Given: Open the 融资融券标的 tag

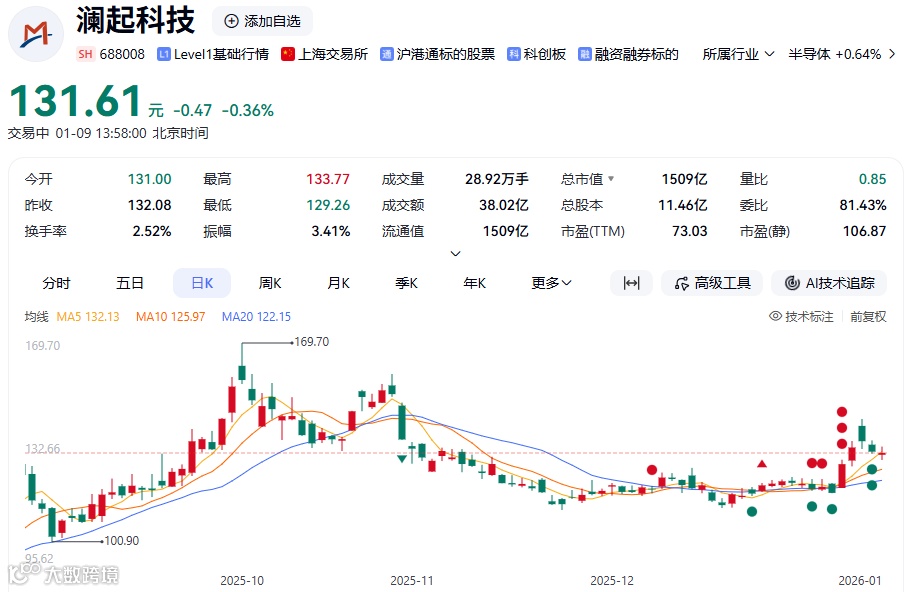Looking at the screenshot, I should 628,54.
